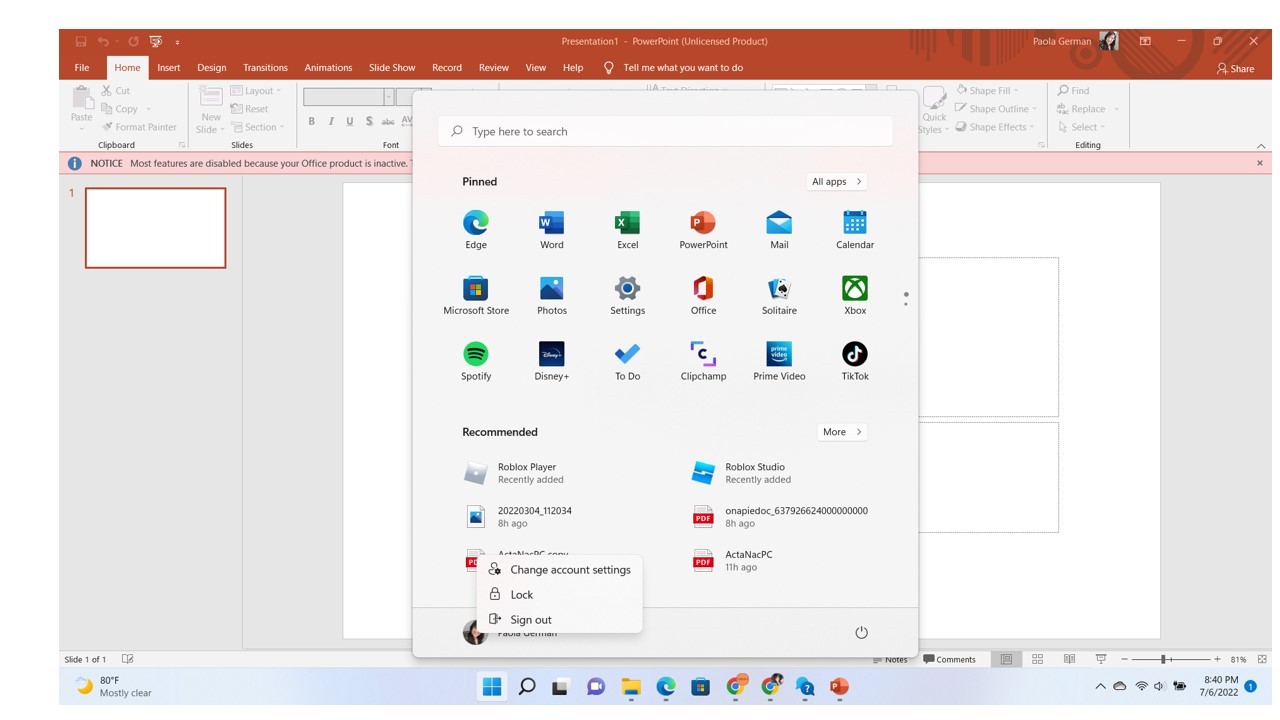Click the Share button in PowerPoint
The width and height of the screenshot is (1280, 720).
tap(1235, 68)
